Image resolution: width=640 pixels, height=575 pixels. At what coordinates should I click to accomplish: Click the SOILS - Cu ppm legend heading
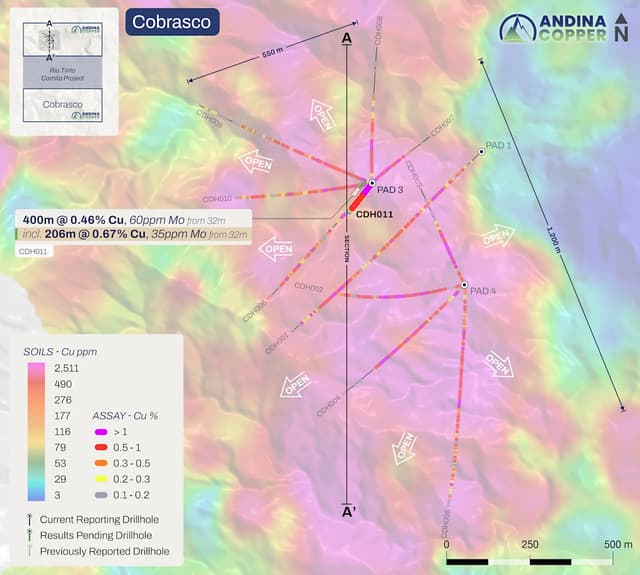[x=60, y=352]
